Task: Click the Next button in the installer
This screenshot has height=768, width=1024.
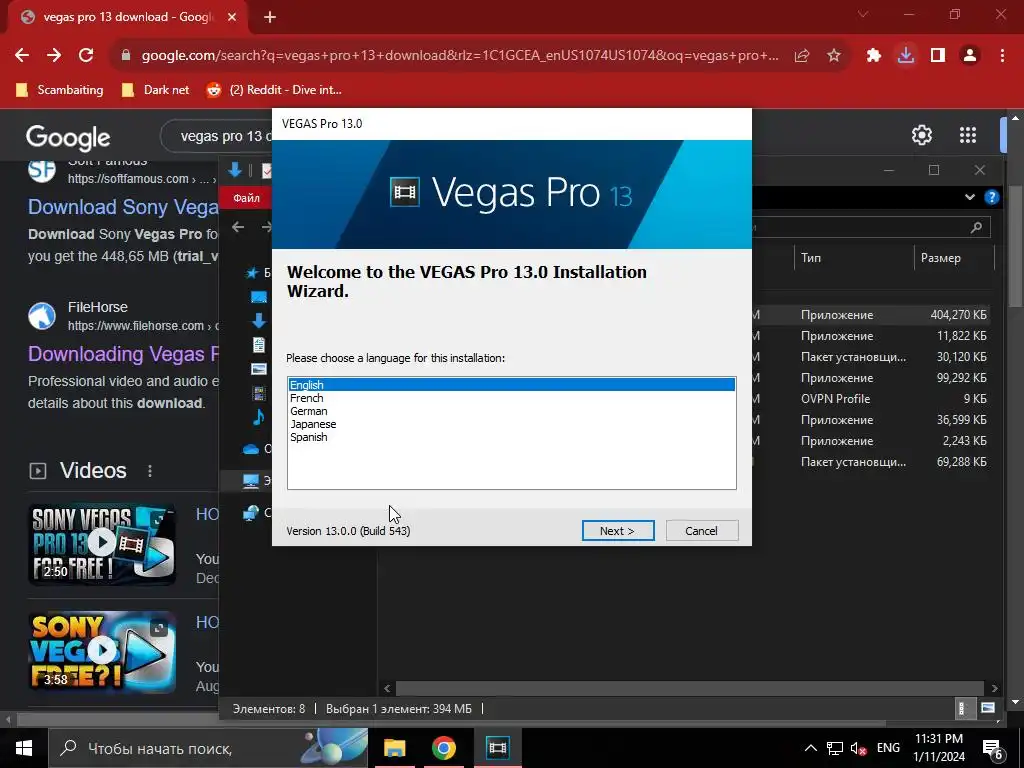Action: 618,530
